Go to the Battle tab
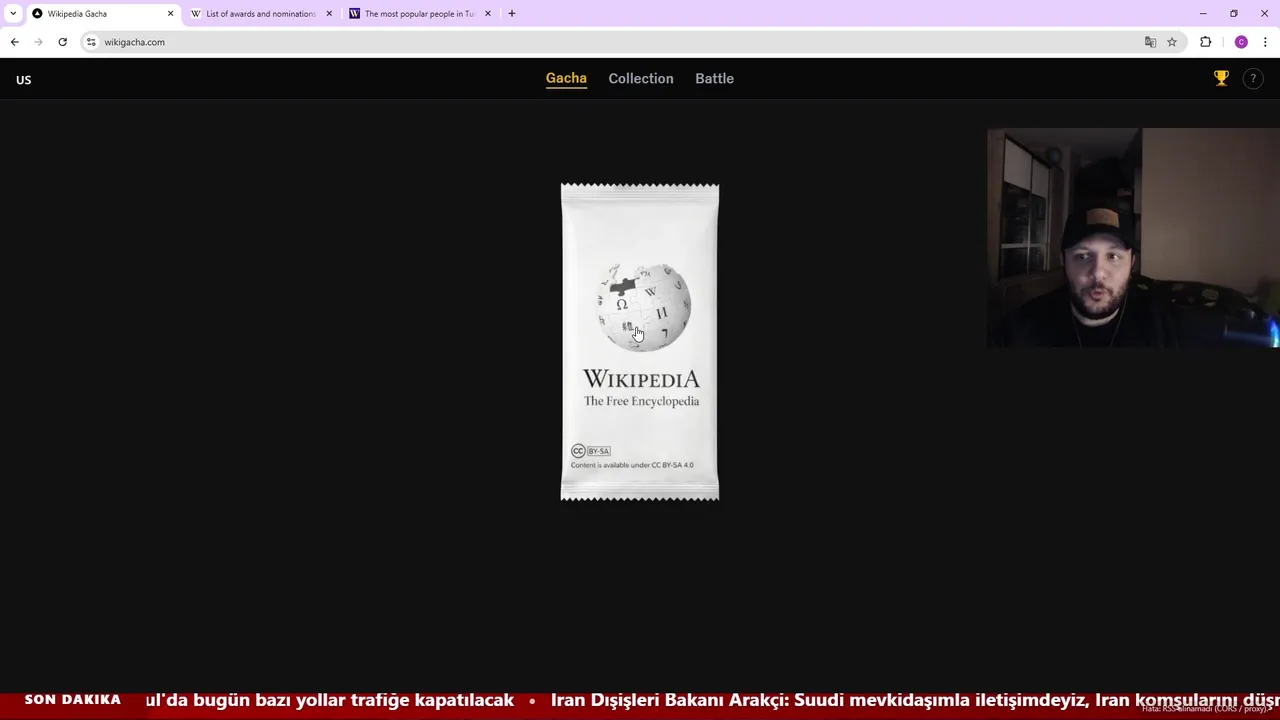Viewport: 1280px width, 720px height. pyautogui.click(x=714, y=78)
